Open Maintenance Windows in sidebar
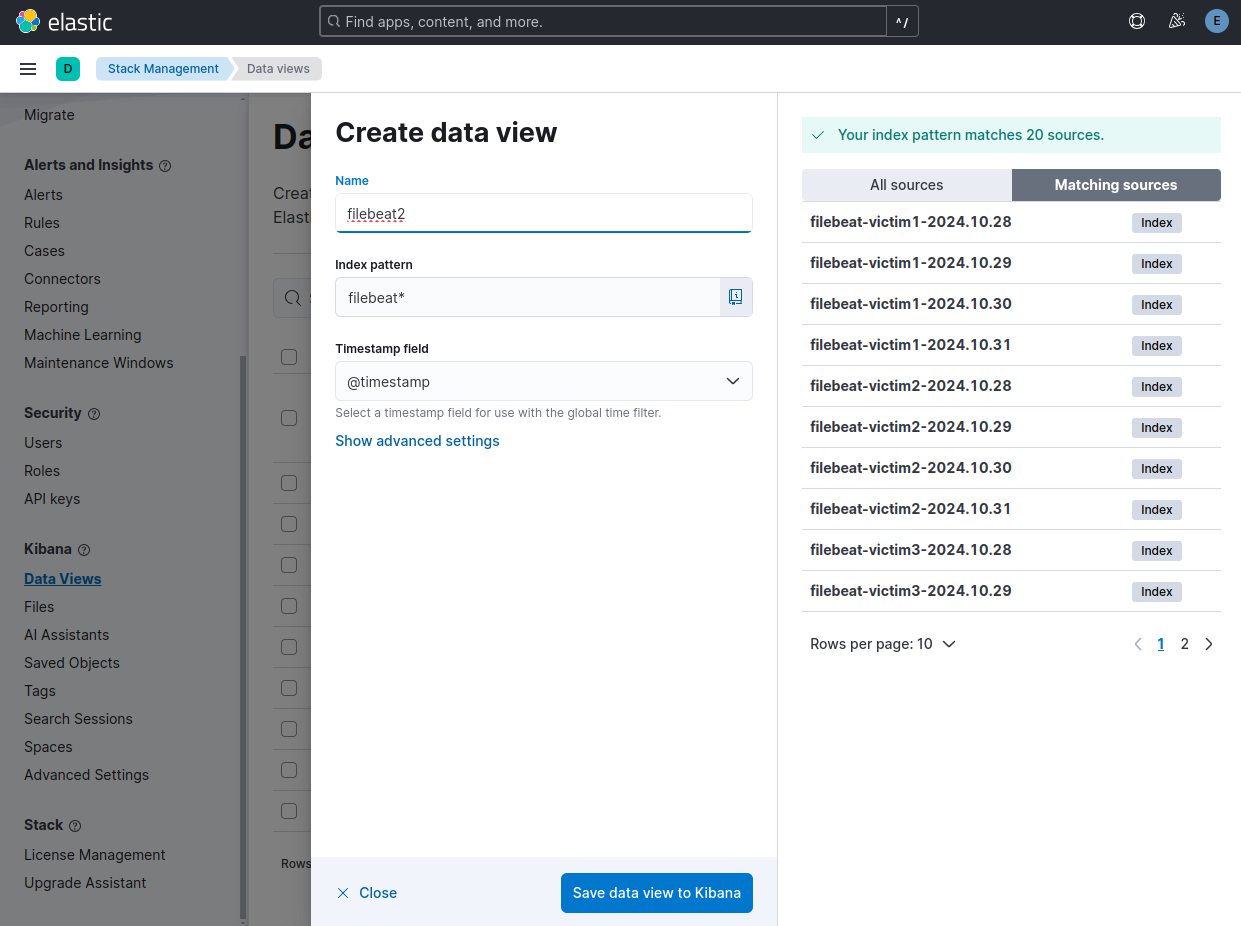1241x926 pixels. tap(99, 363)
